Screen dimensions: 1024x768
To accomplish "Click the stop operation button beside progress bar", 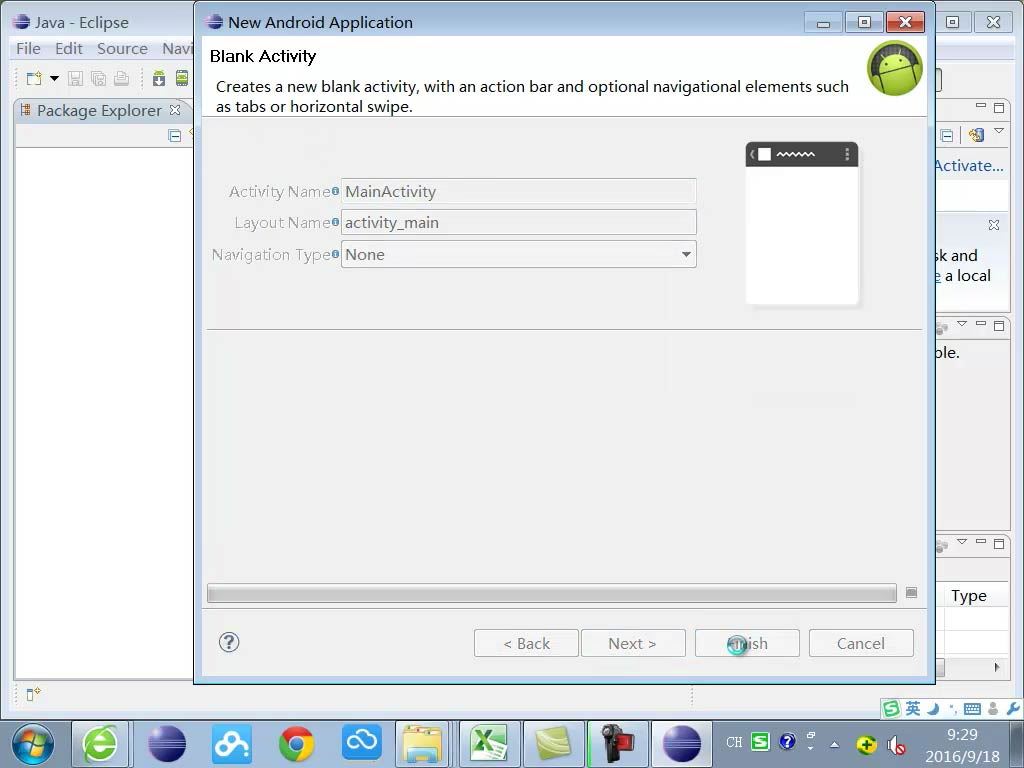I will (x=912, y=592).
